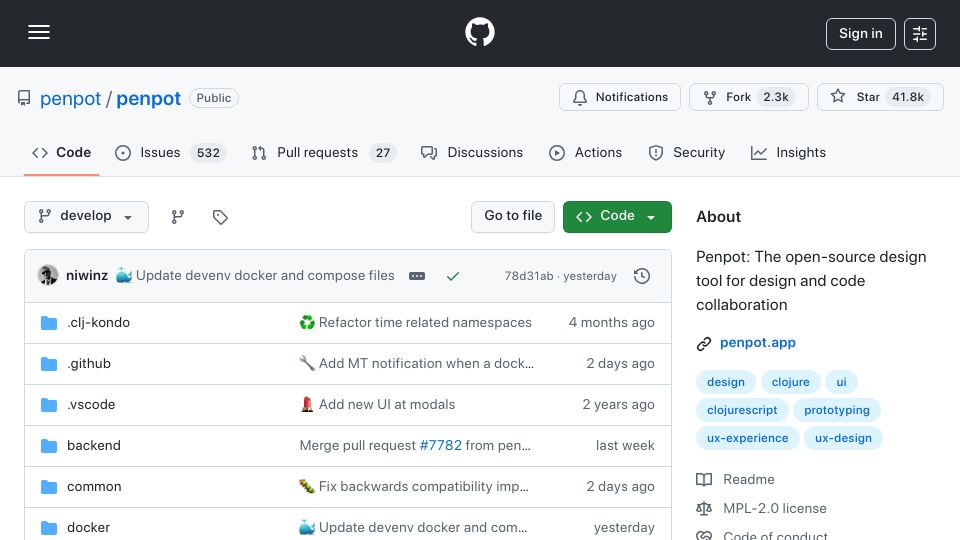Open the common folder
The image size is (960, 540).
coord(94,487)
